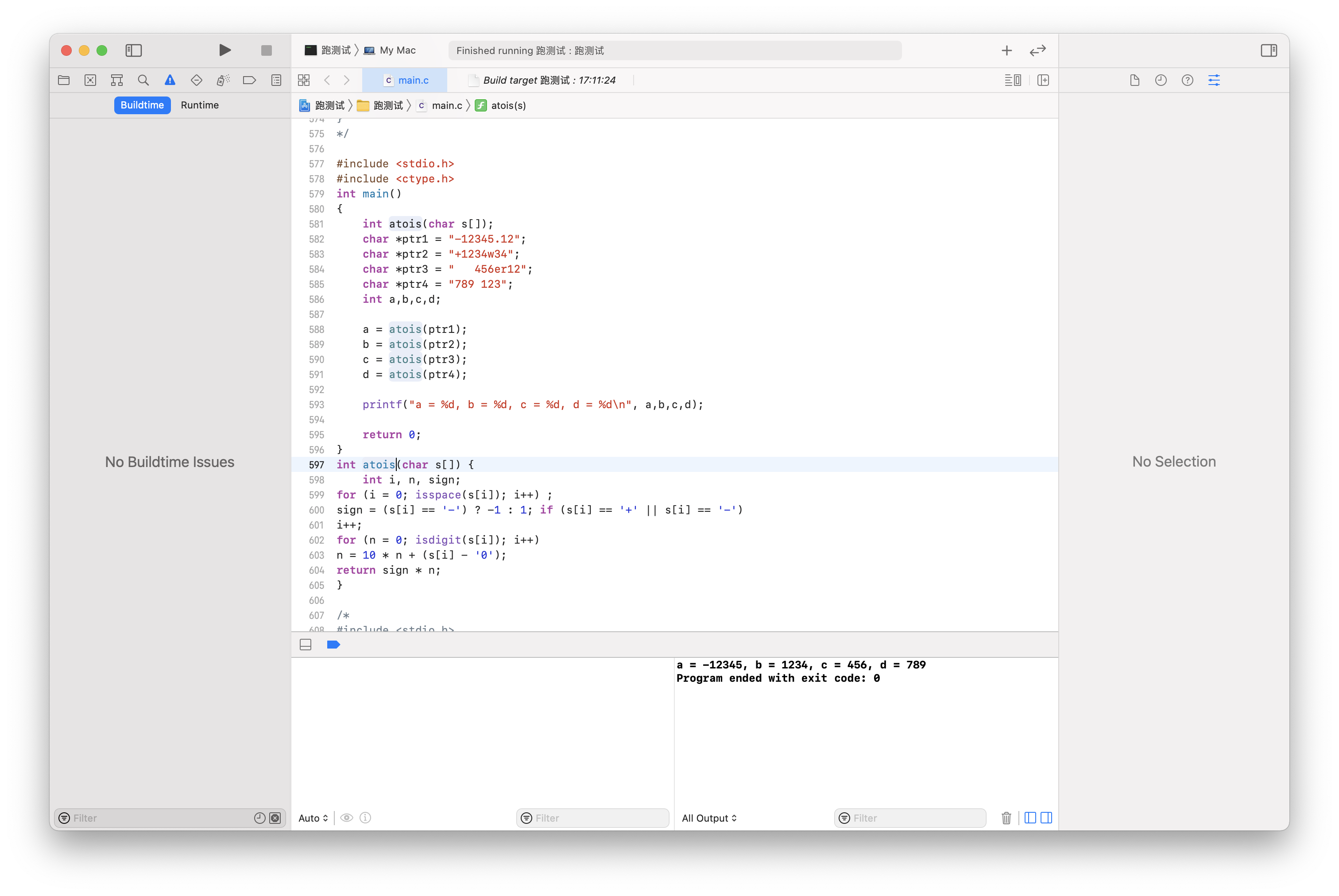Screen dimensions: 1339x896
Task: Open the source control navigator
Action: (90, 80)
